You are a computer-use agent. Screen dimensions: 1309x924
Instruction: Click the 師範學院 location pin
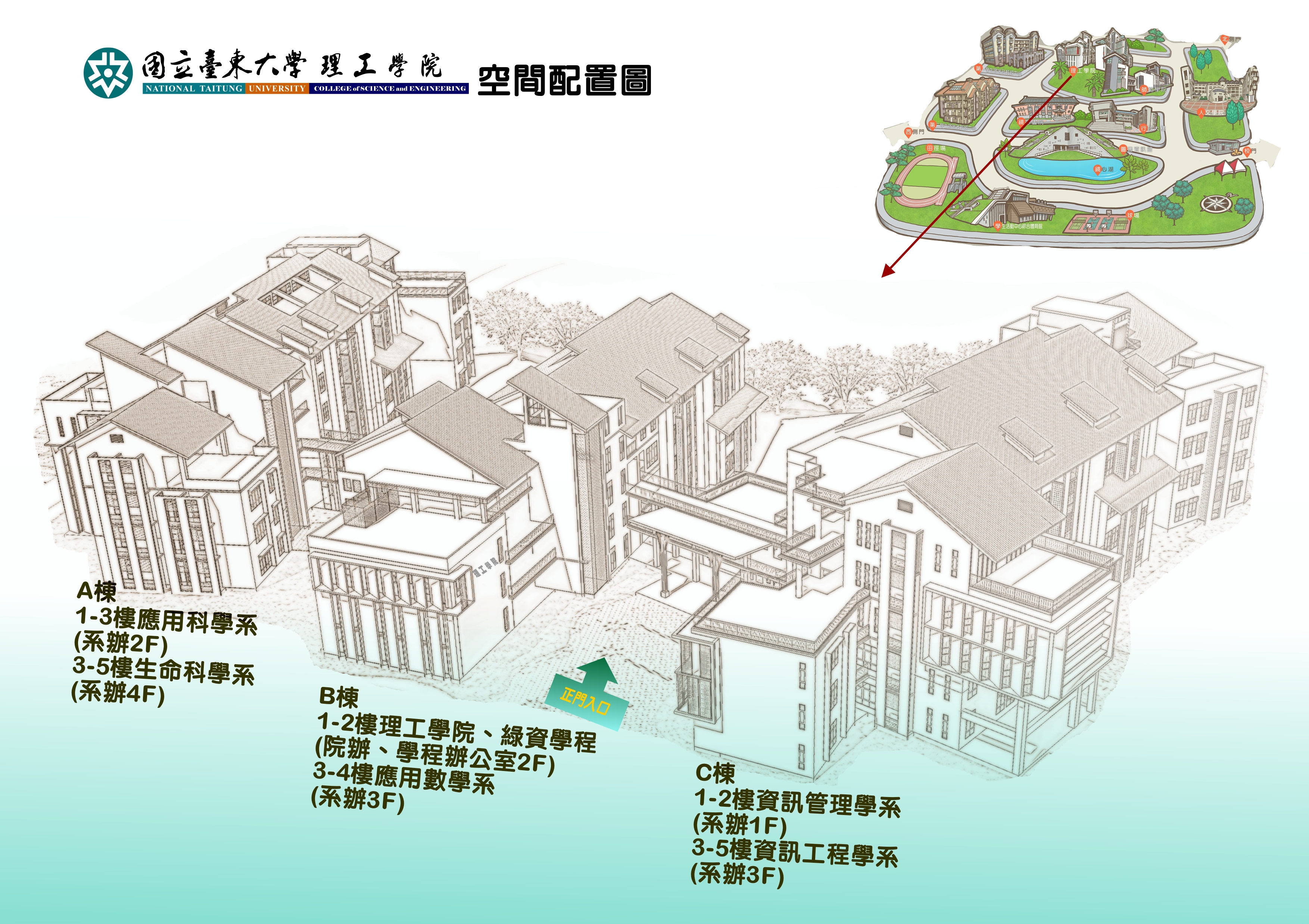pos(1144,90)
